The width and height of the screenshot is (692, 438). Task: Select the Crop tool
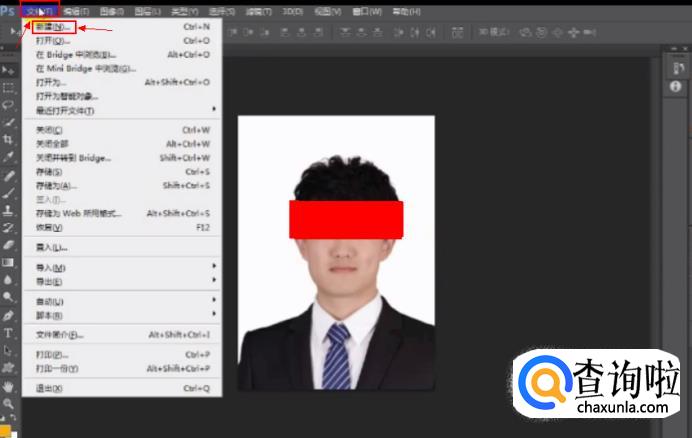tap(8, 139)
